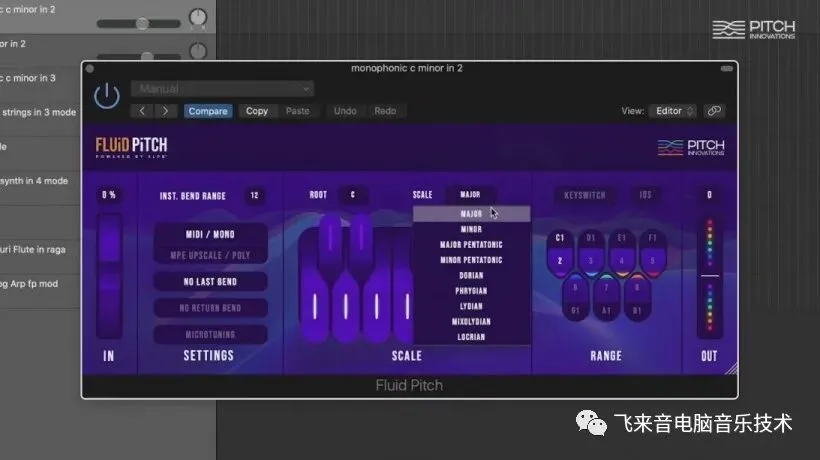The image size is (820, 460).
Task: Open the Root note dropdown
Action: (352, 194)
